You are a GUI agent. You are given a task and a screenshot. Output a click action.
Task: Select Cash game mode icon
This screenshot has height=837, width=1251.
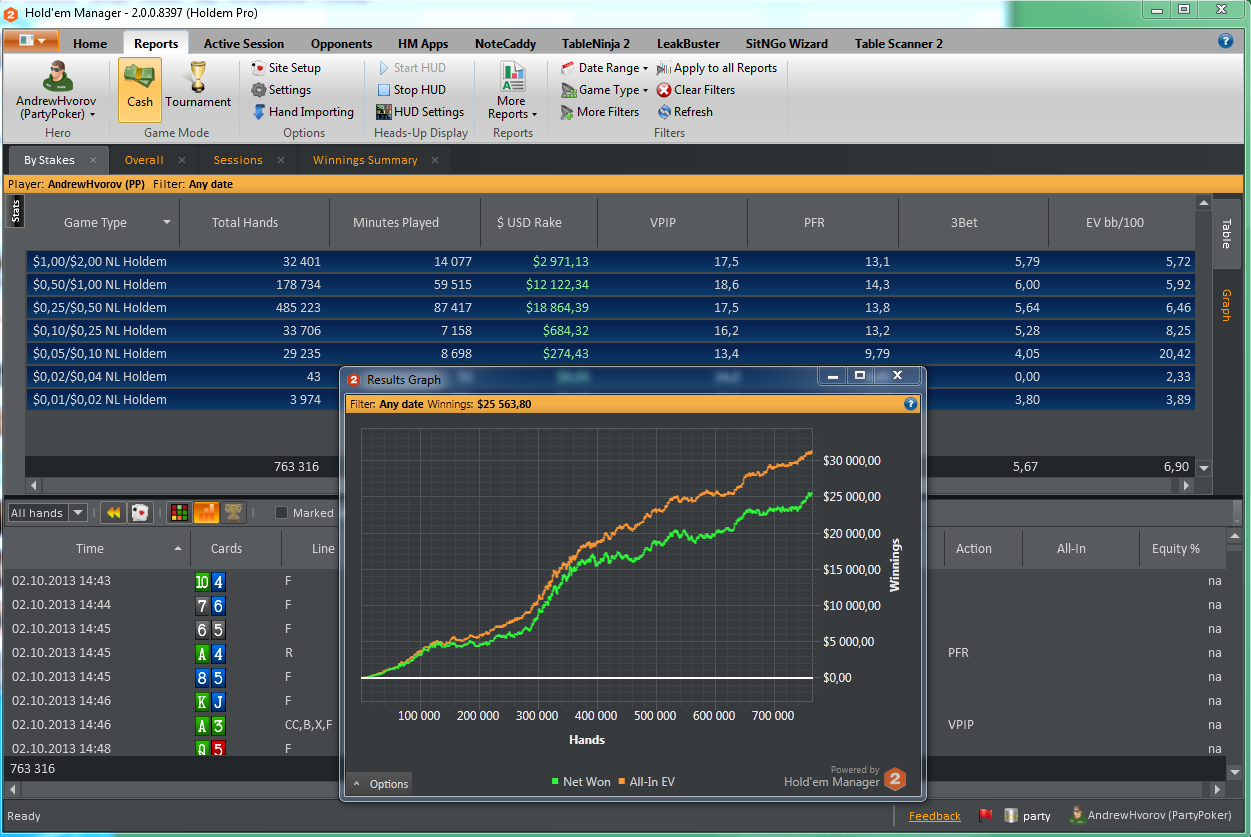(140, 89)
